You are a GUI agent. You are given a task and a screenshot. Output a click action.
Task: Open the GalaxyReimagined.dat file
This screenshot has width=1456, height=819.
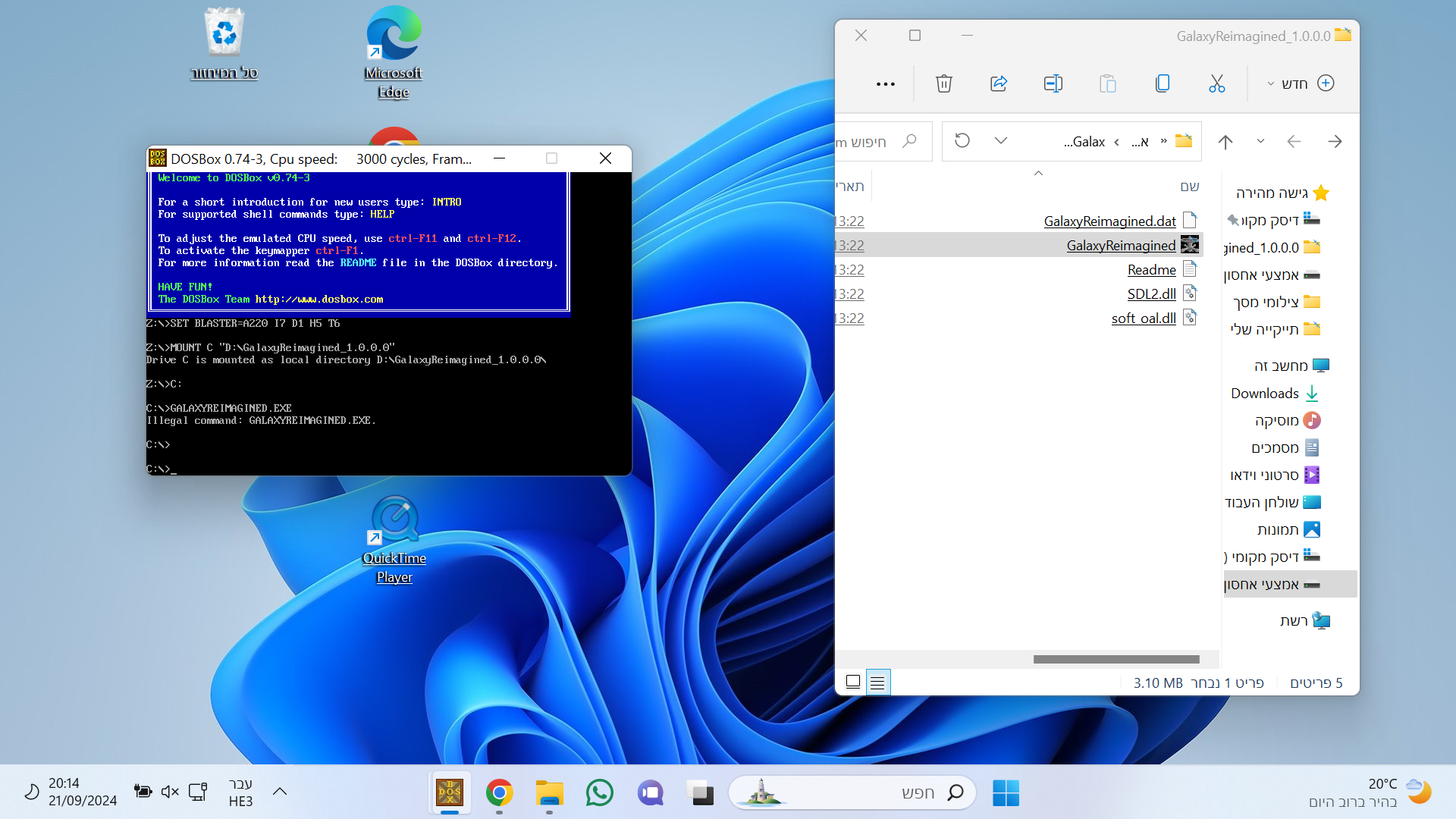[1109, 221]
